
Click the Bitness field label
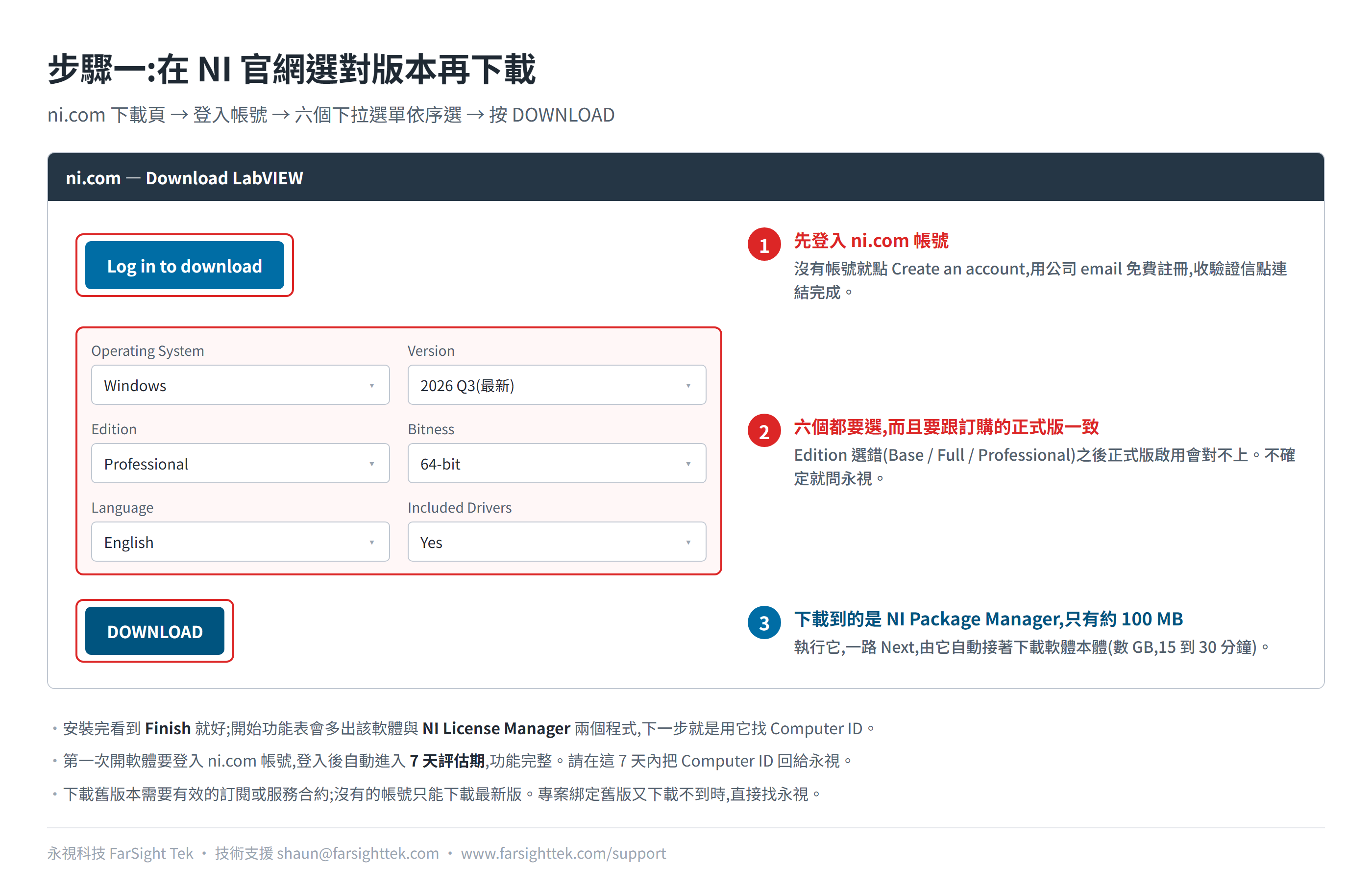pos(431,429)
